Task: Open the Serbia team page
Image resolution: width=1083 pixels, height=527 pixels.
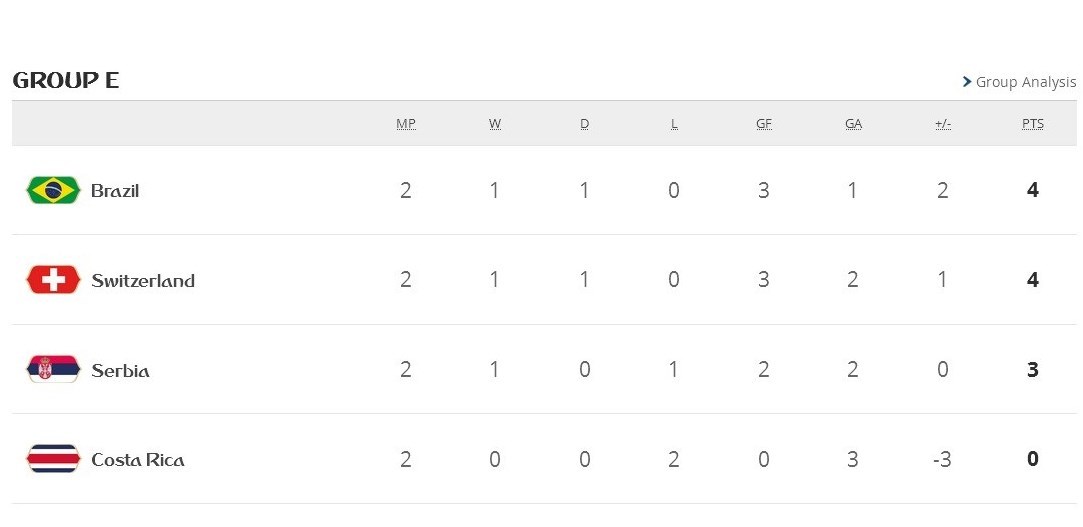Action: pos(120,371)
